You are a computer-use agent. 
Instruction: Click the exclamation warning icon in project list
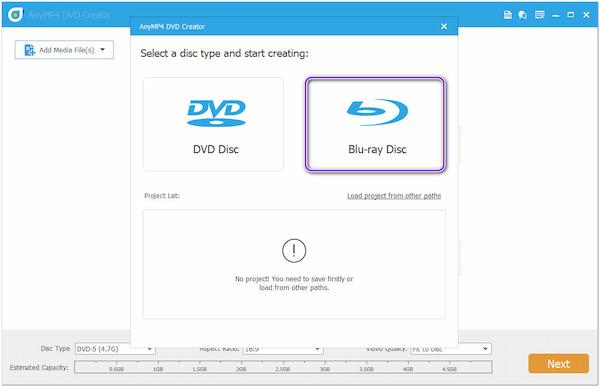coord(294,251)
